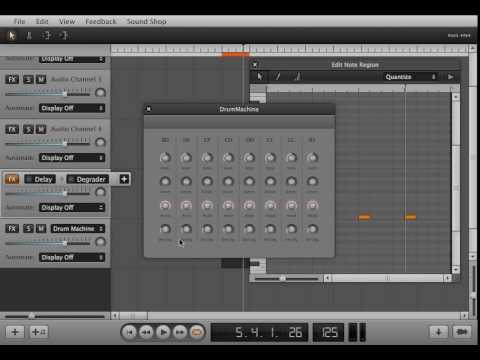Click the last tool icon in main toolbar
Screen dimensions: 480x360
(64, 35)
